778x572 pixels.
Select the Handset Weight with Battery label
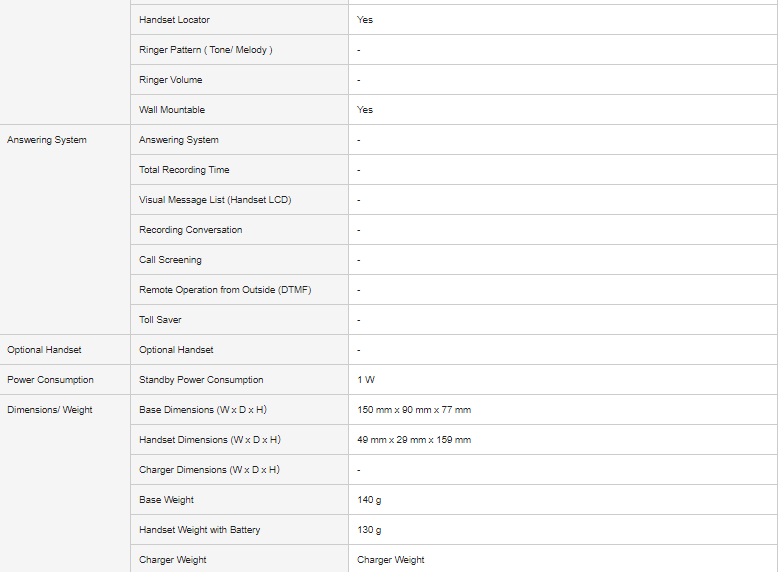(x=199, y=530)
